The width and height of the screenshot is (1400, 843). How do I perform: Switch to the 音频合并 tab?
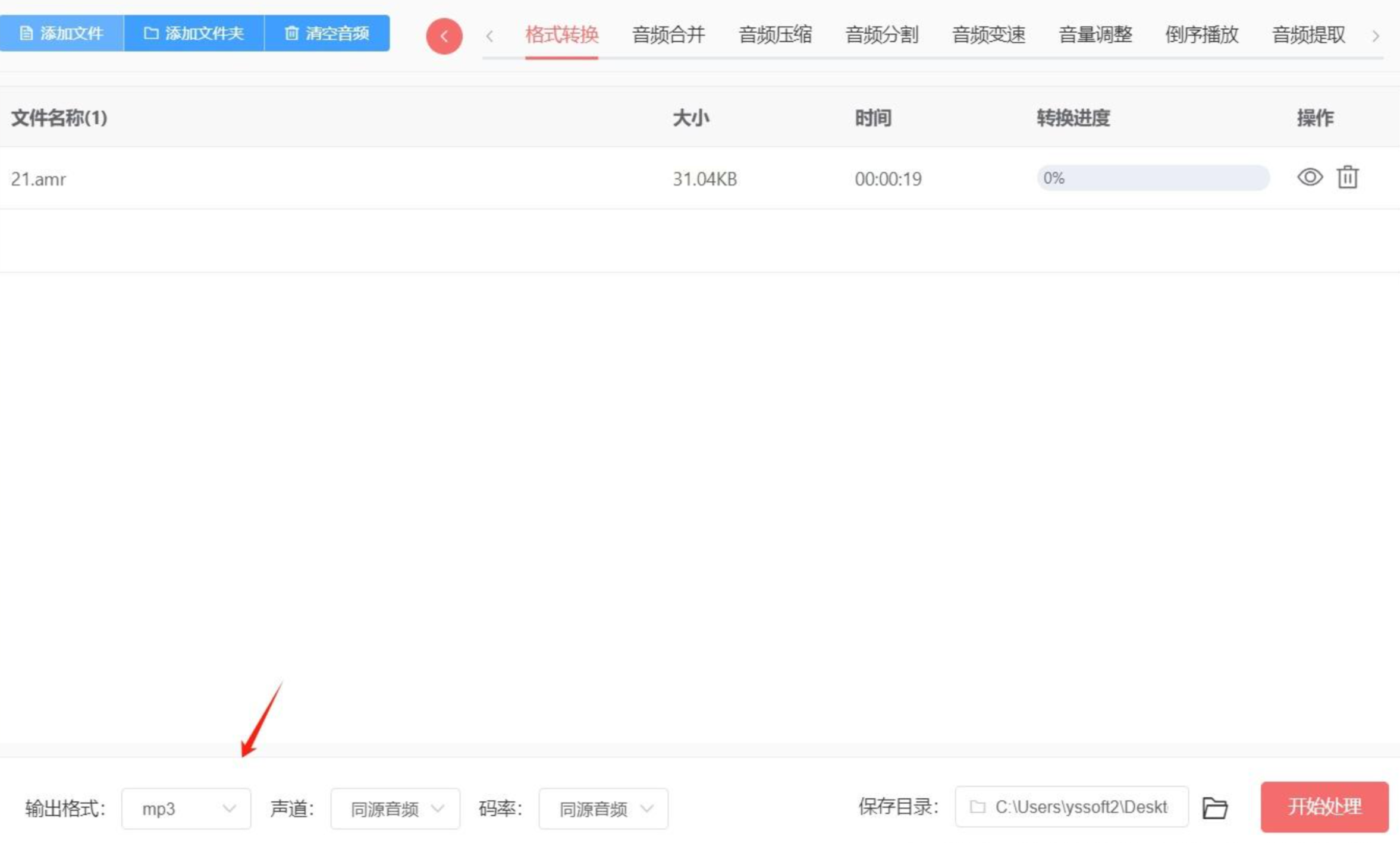click(x=668, y=35)
